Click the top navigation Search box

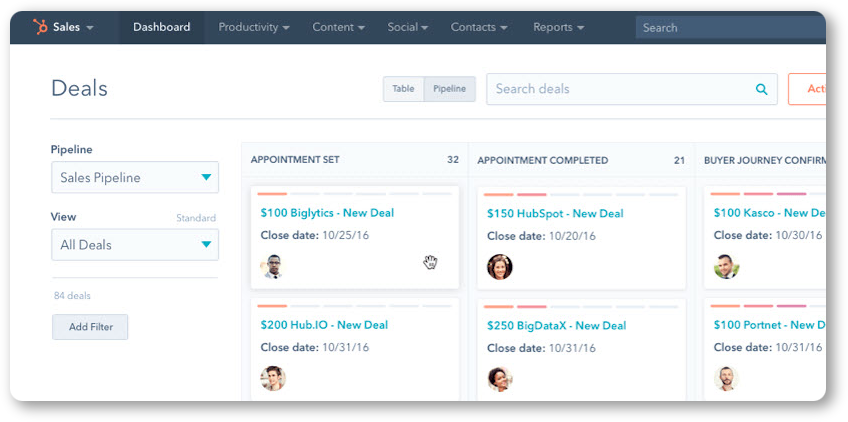(x=731, y=27)
